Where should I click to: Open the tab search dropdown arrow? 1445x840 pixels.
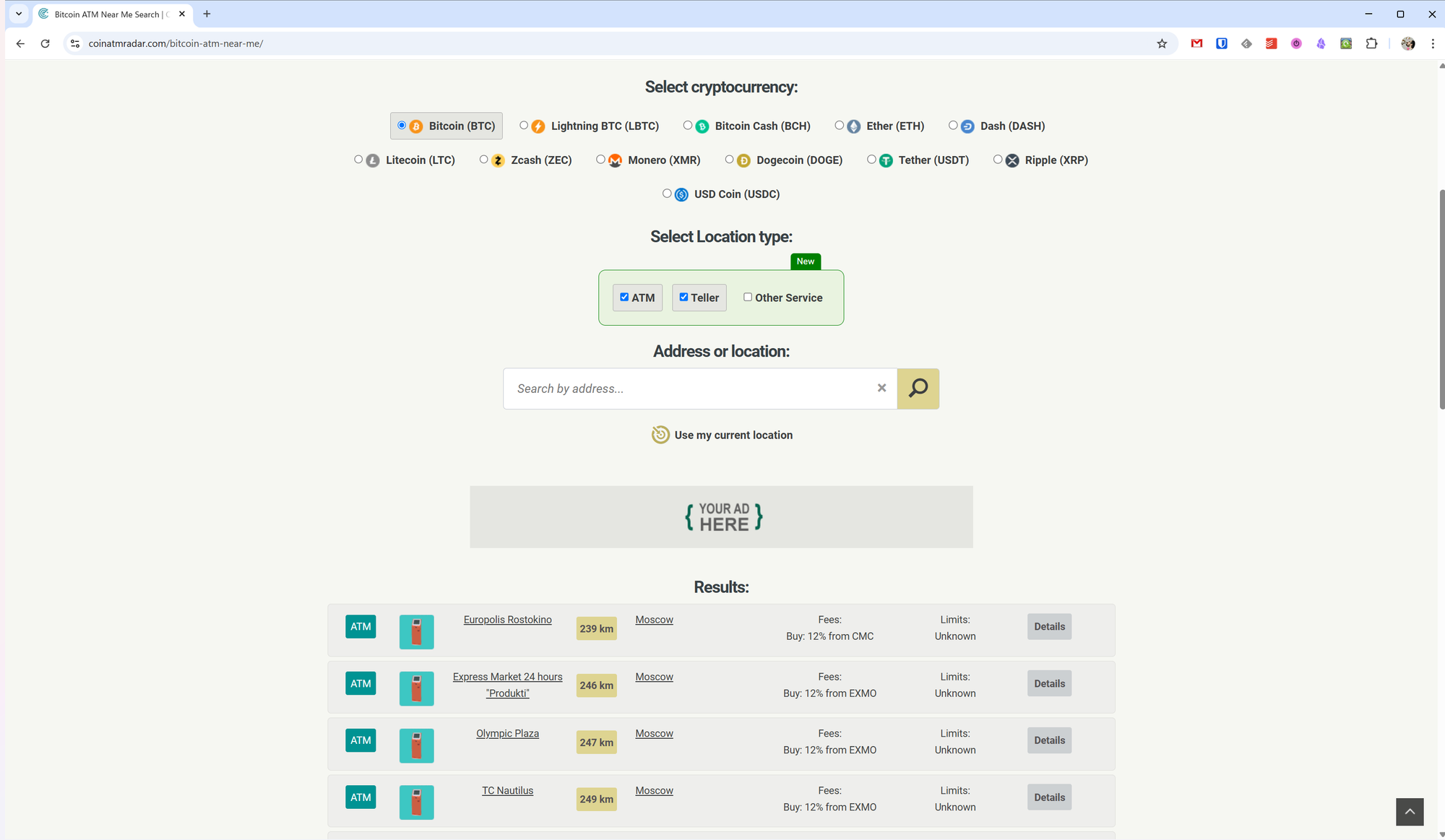[x=19, y=14]
